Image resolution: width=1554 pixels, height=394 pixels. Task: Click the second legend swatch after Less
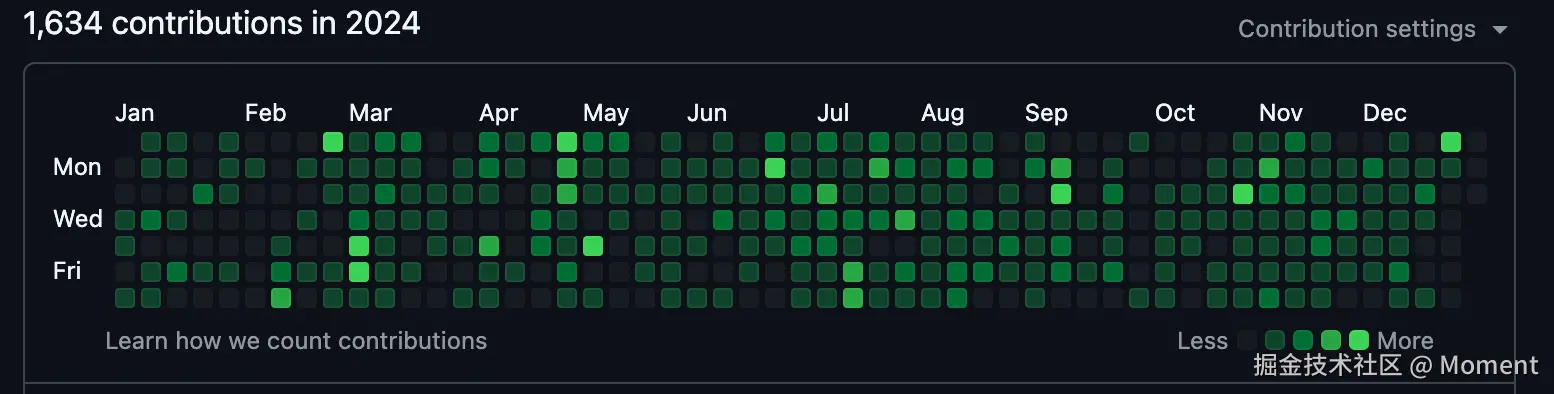[x=1275, y=341]
